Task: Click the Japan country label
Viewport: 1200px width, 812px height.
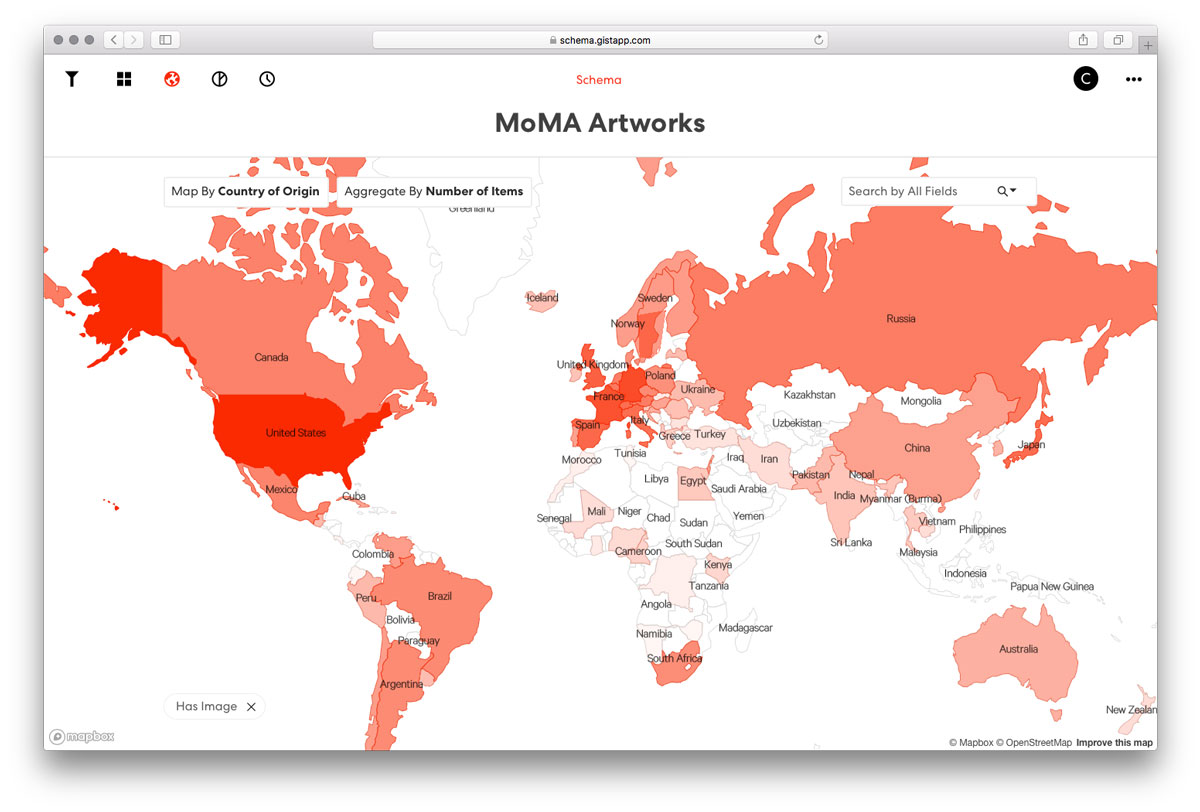Action: (x=1031, y=445)
